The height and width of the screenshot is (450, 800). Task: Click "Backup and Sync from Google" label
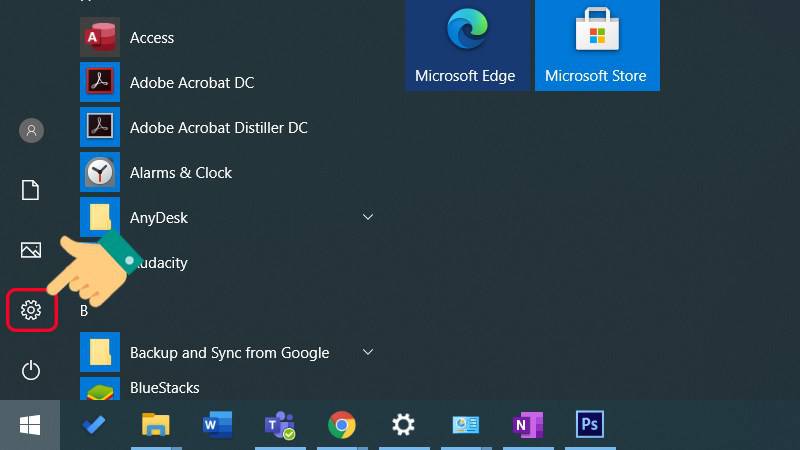point(230,353)
